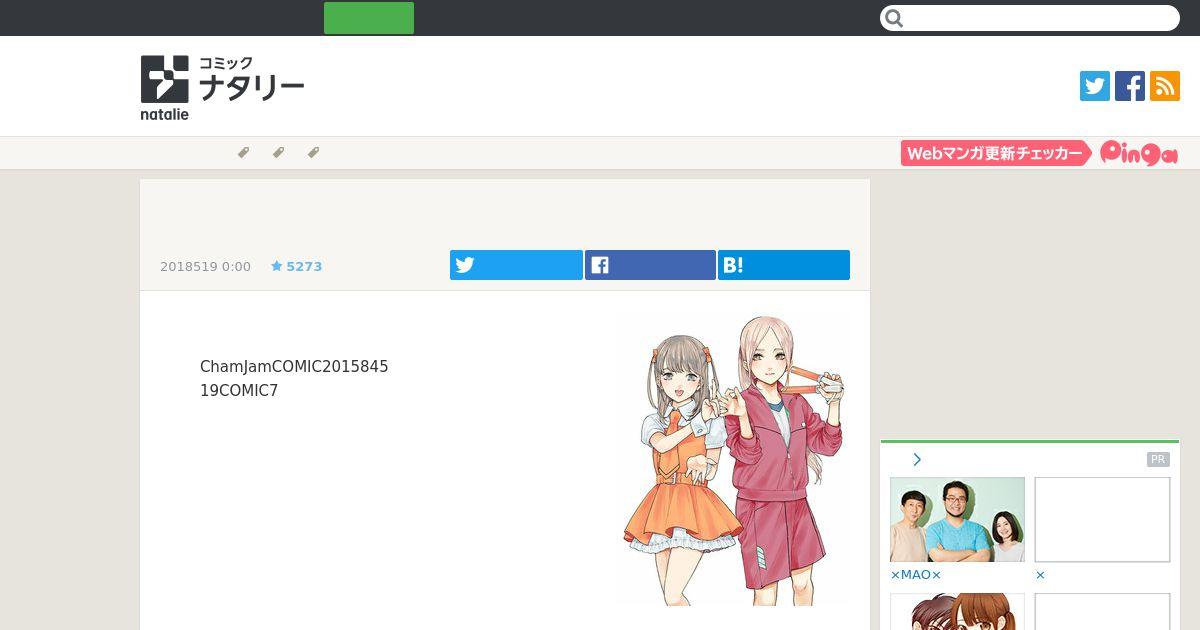Select the second tag icon in navigation bar
Viewport: 1200px width, 630px height.
click(278, 152)
